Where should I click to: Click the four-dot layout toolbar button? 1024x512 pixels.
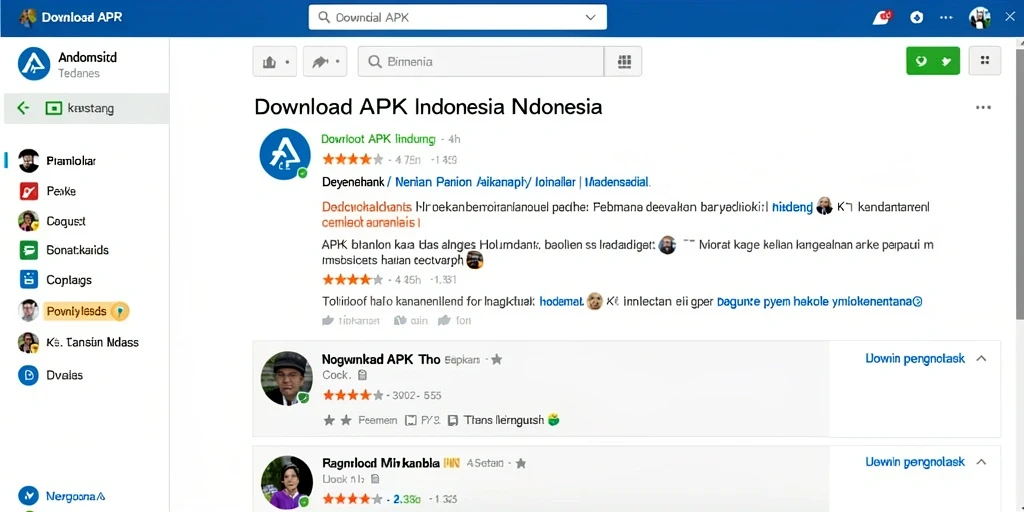985,61
